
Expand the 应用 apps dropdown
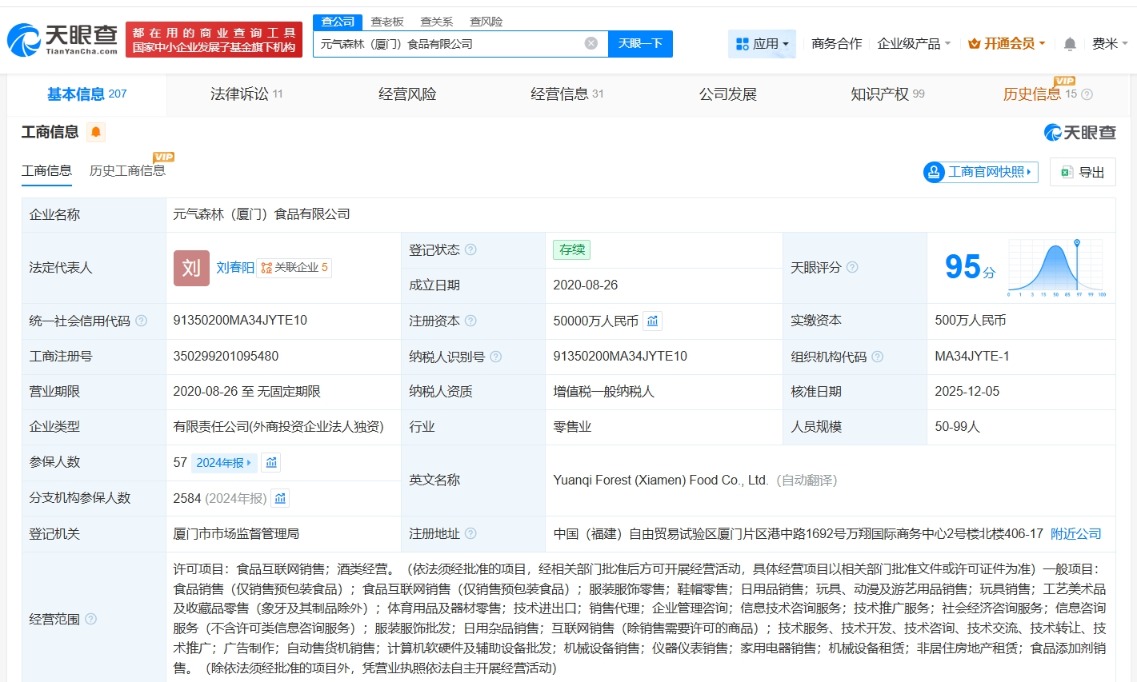[x=762, y=44]
